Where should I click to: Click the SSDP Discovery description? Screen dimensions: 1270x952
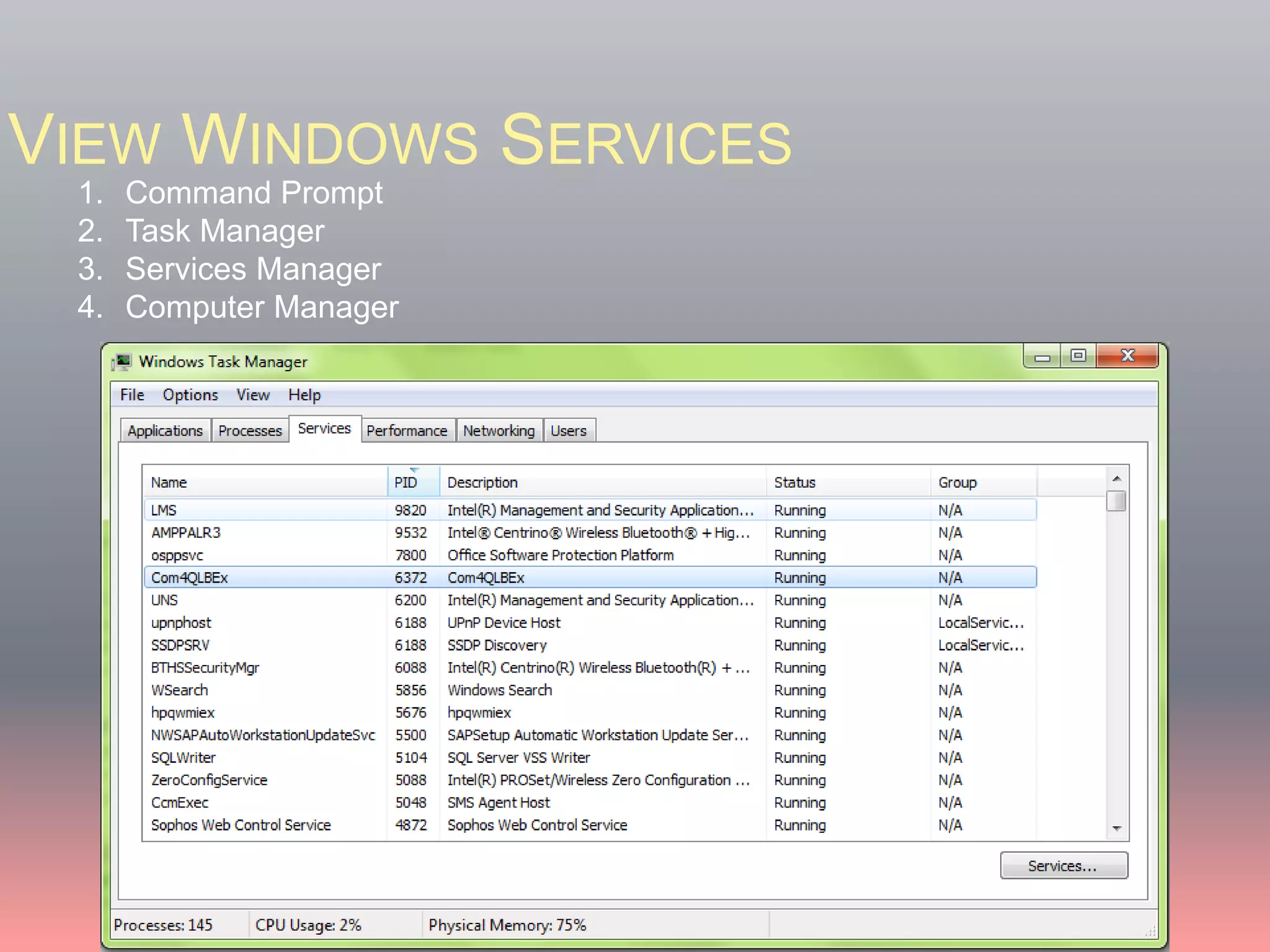497,645
